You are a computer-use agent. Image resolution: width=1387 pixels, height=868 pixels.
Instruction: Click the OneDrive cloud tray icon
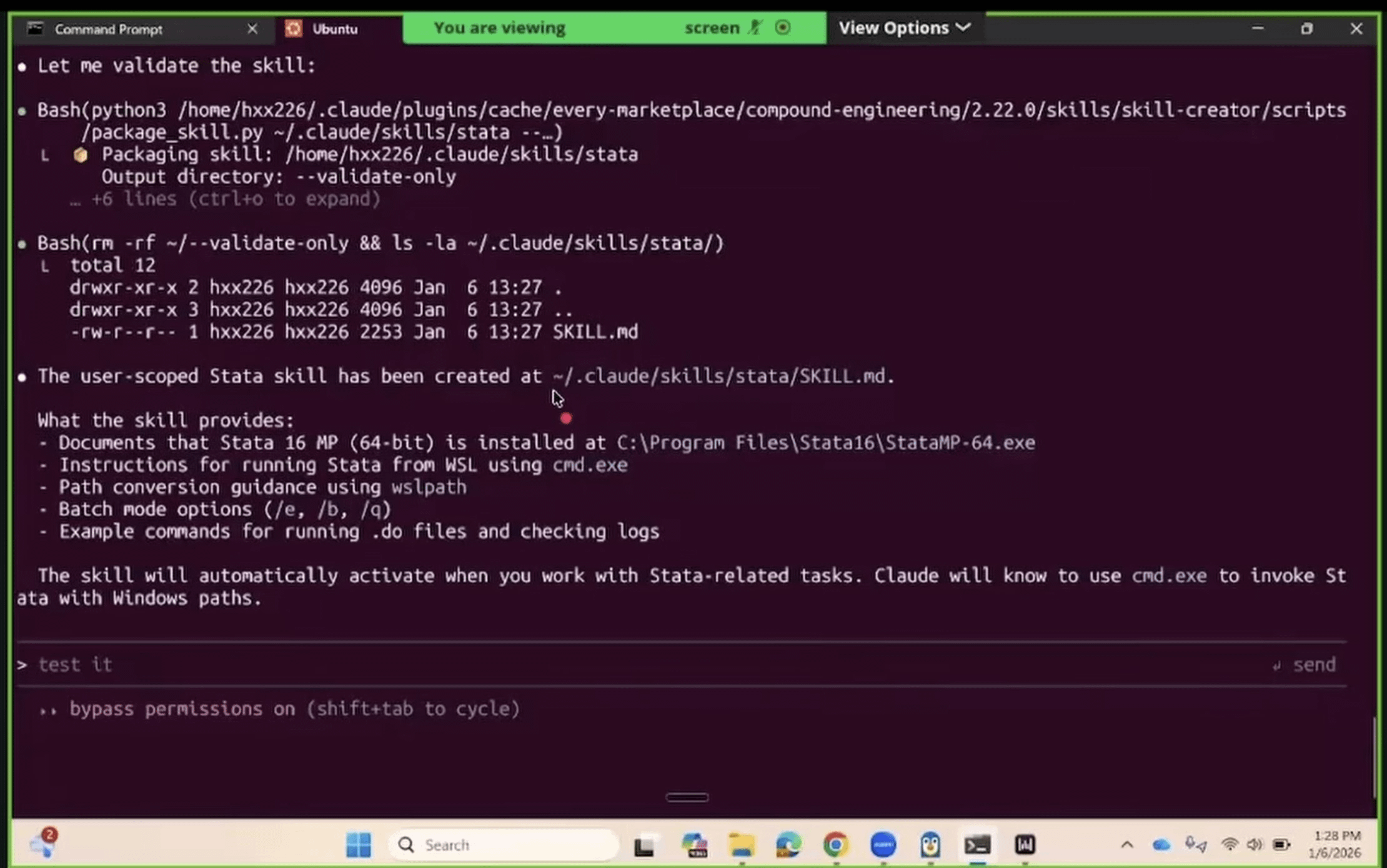coord(1161,846)
